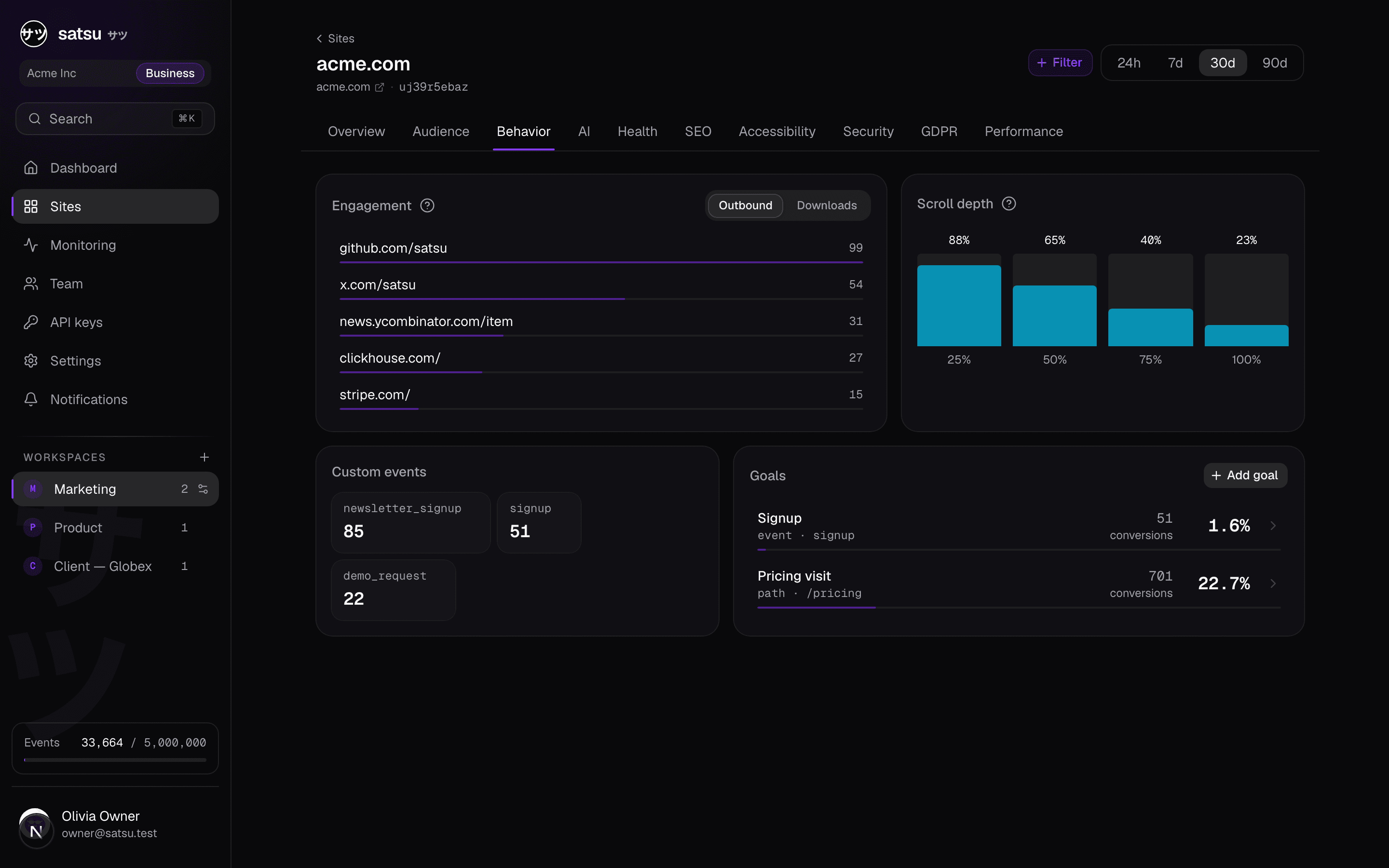The width and height of the screenshot is (1389, 868).
Task: Focus the Search input field
Action: tap(115, 119)
